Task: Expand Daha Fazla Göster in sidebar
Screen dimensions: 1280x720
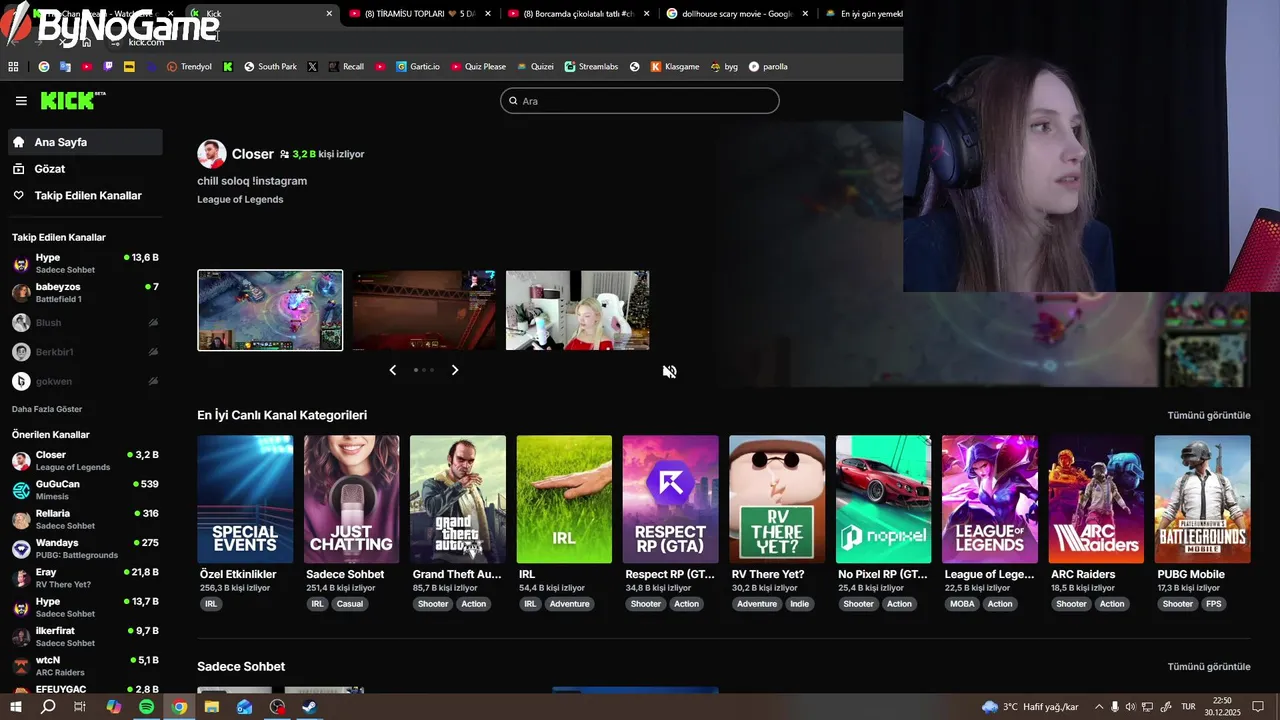Action: tap(47, 409)
